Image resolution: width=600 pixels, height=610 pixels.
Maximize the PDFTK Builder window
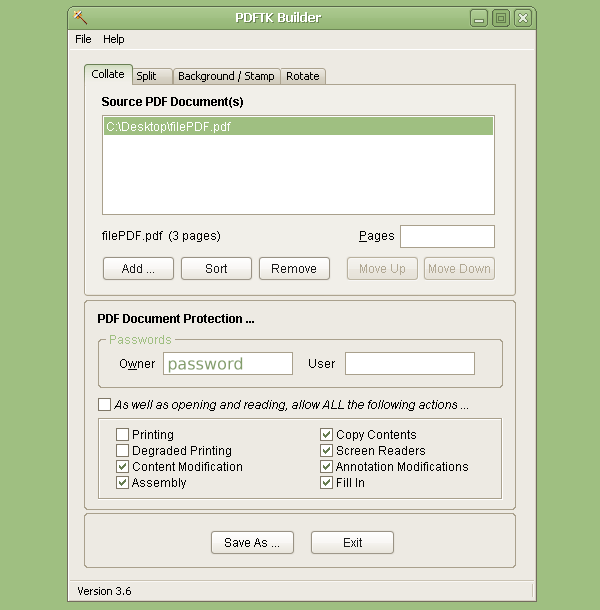pyautogui.click(x=501, y=18)
